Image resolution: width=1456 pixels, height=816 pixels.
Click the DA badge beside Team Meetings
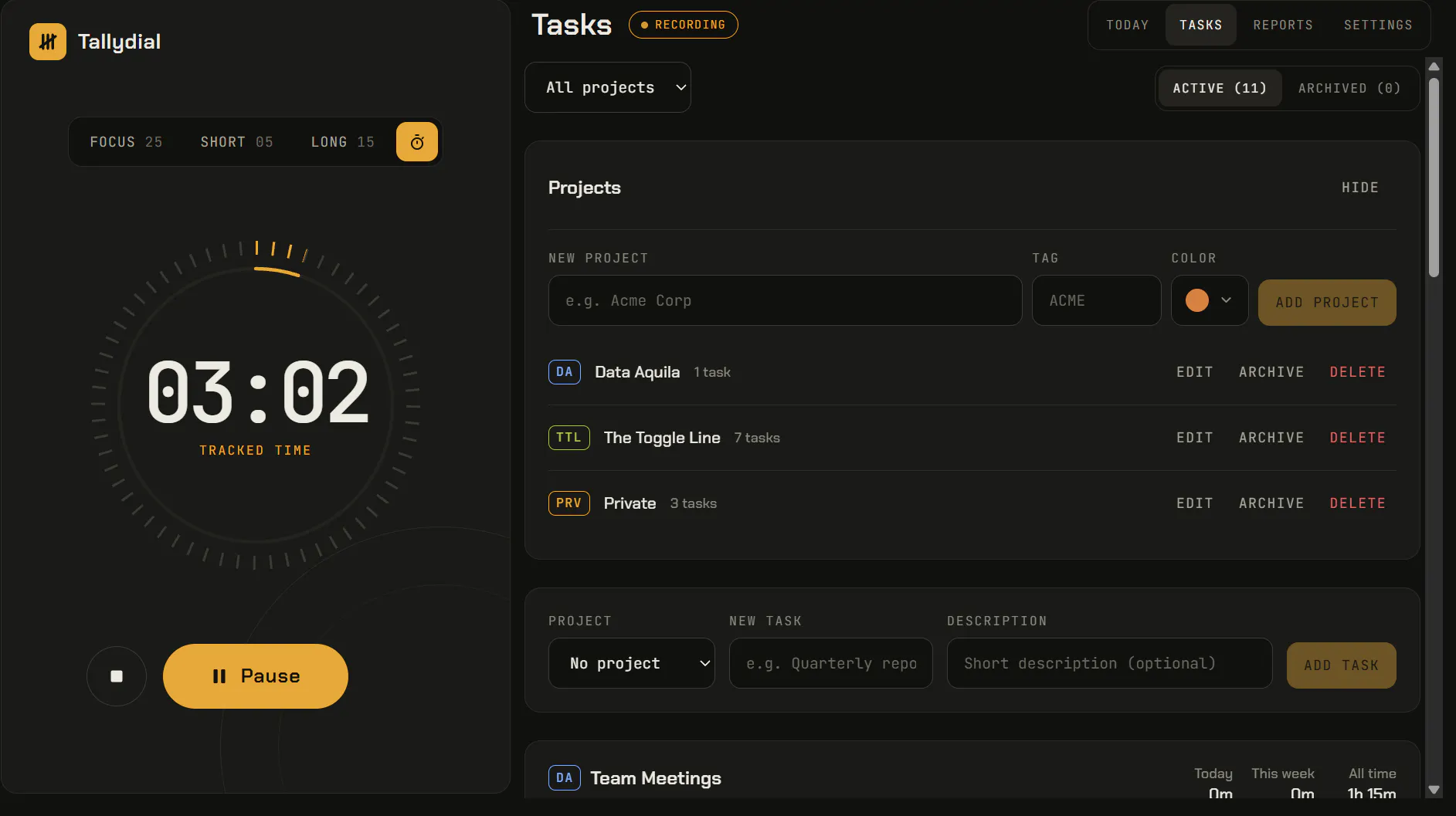(565, 778)
